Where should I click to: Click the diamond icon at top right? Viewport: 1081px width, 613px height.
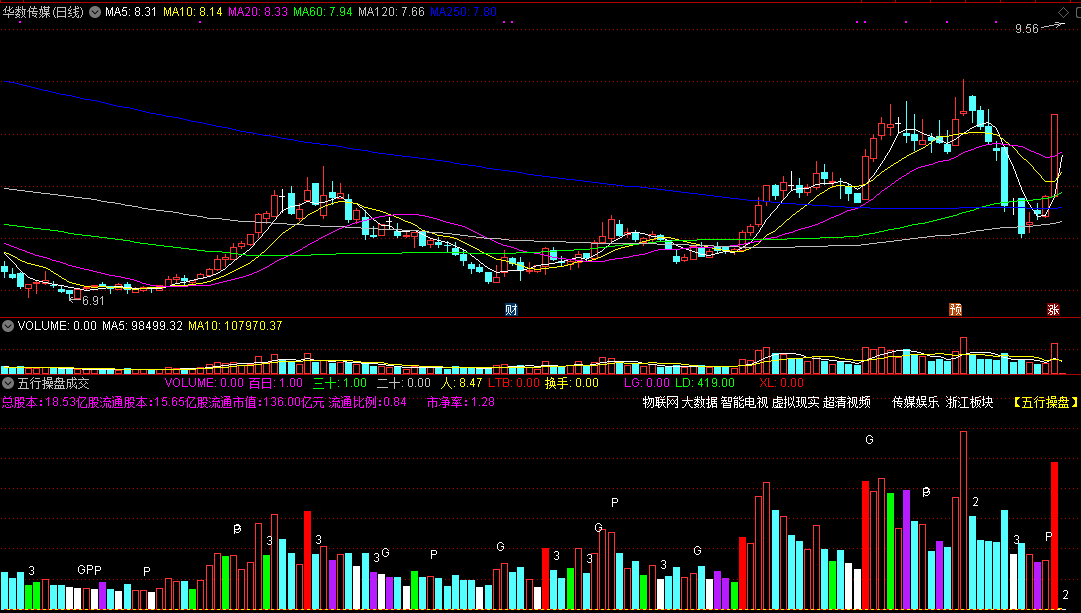1062,12
